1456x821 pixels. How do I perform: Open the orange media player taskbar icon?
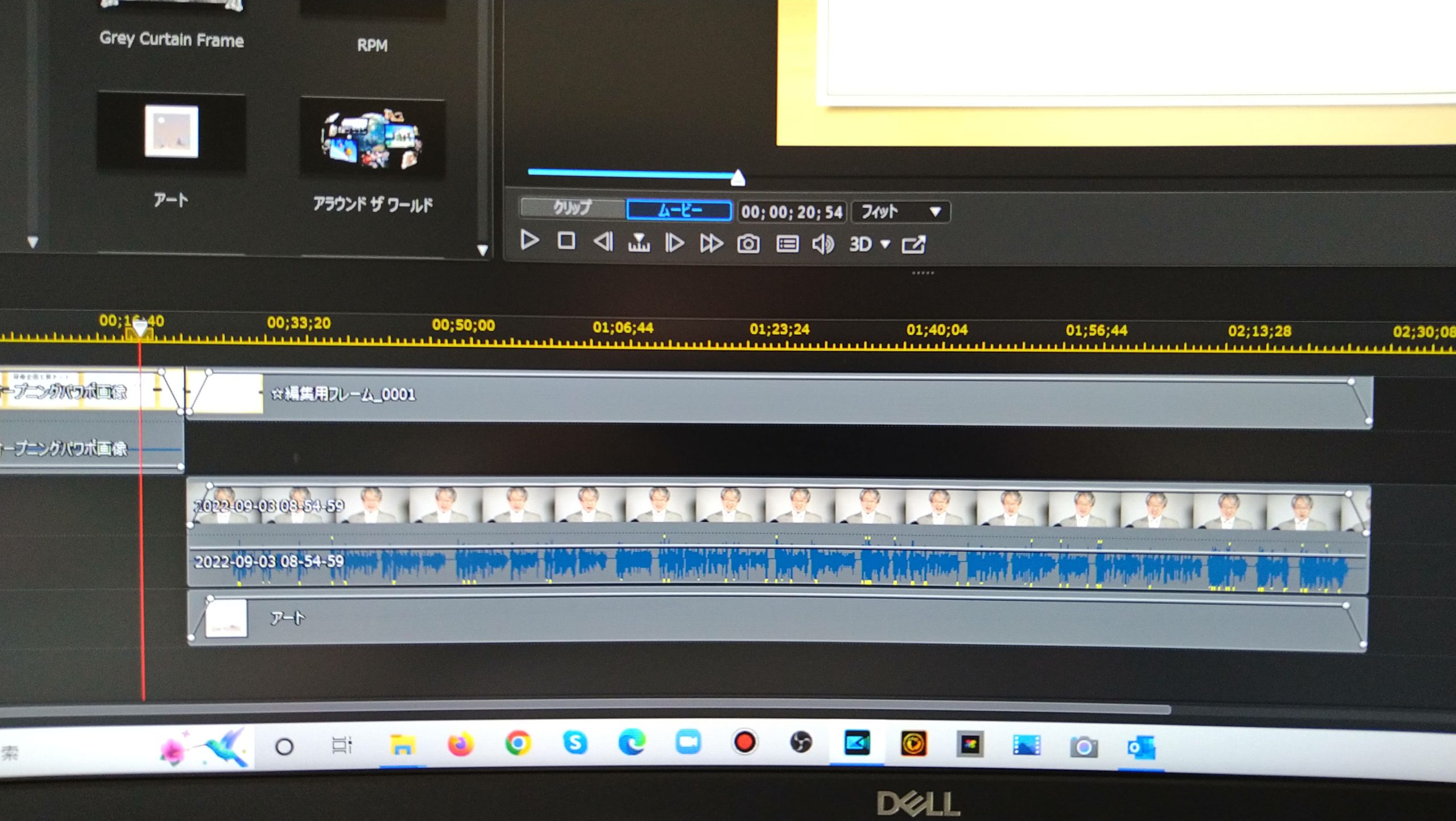(913, 744)
